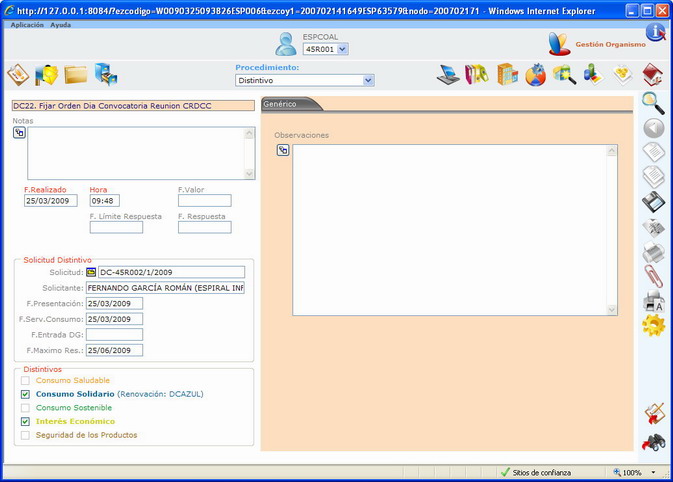The image size is (673, 482).
Task: Click the gray printer icon
Action: 654,252
